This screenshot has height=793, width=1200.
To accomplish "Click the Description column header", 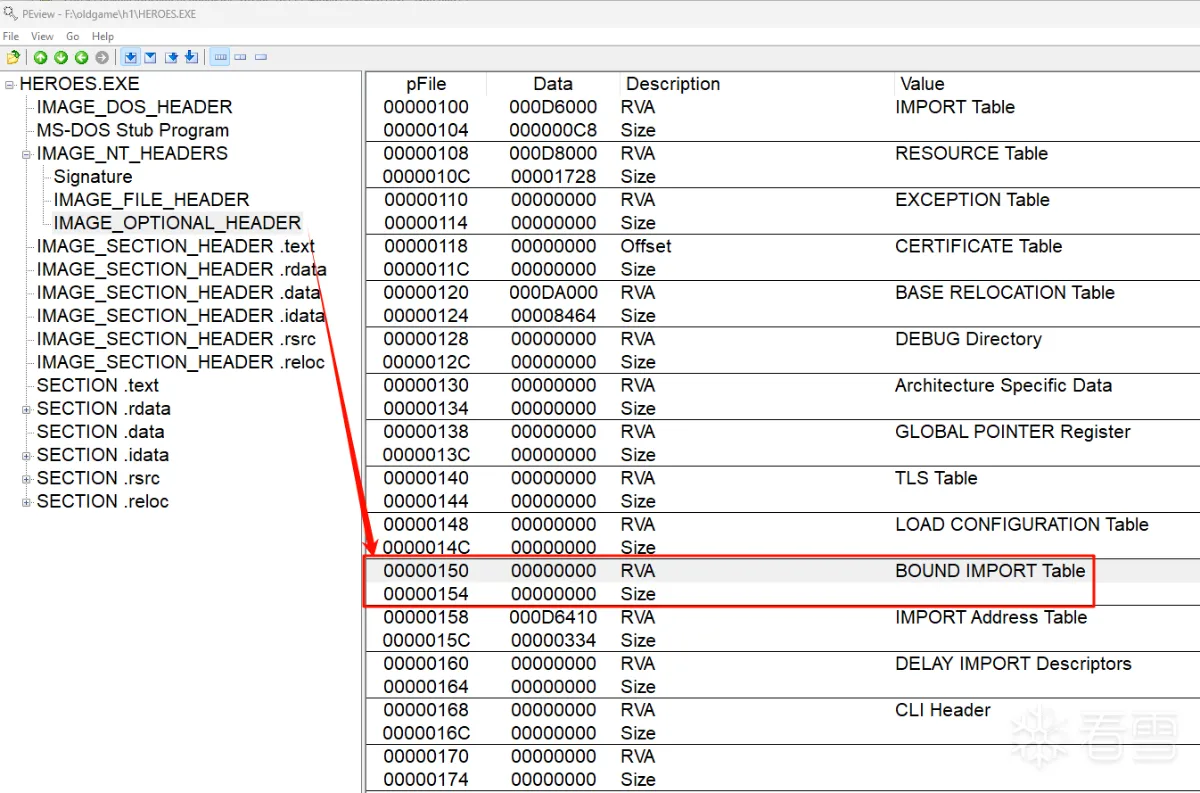I will coord(672,84).
